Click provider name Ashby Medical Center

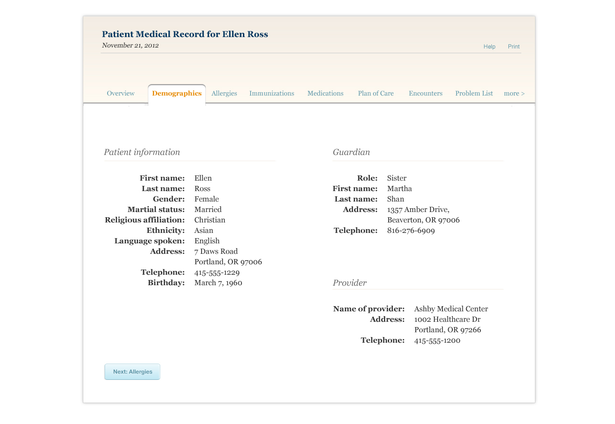click(x=451, y=309)
